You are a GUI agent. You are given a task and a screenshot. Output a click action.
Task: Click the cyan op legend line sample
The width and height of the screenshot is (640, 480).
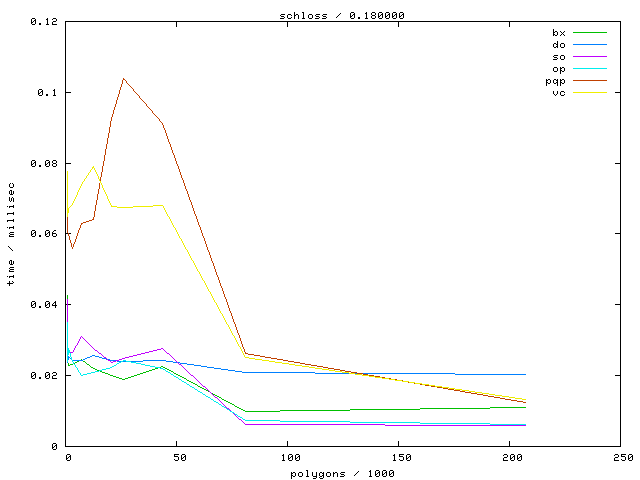pos(590,69)
